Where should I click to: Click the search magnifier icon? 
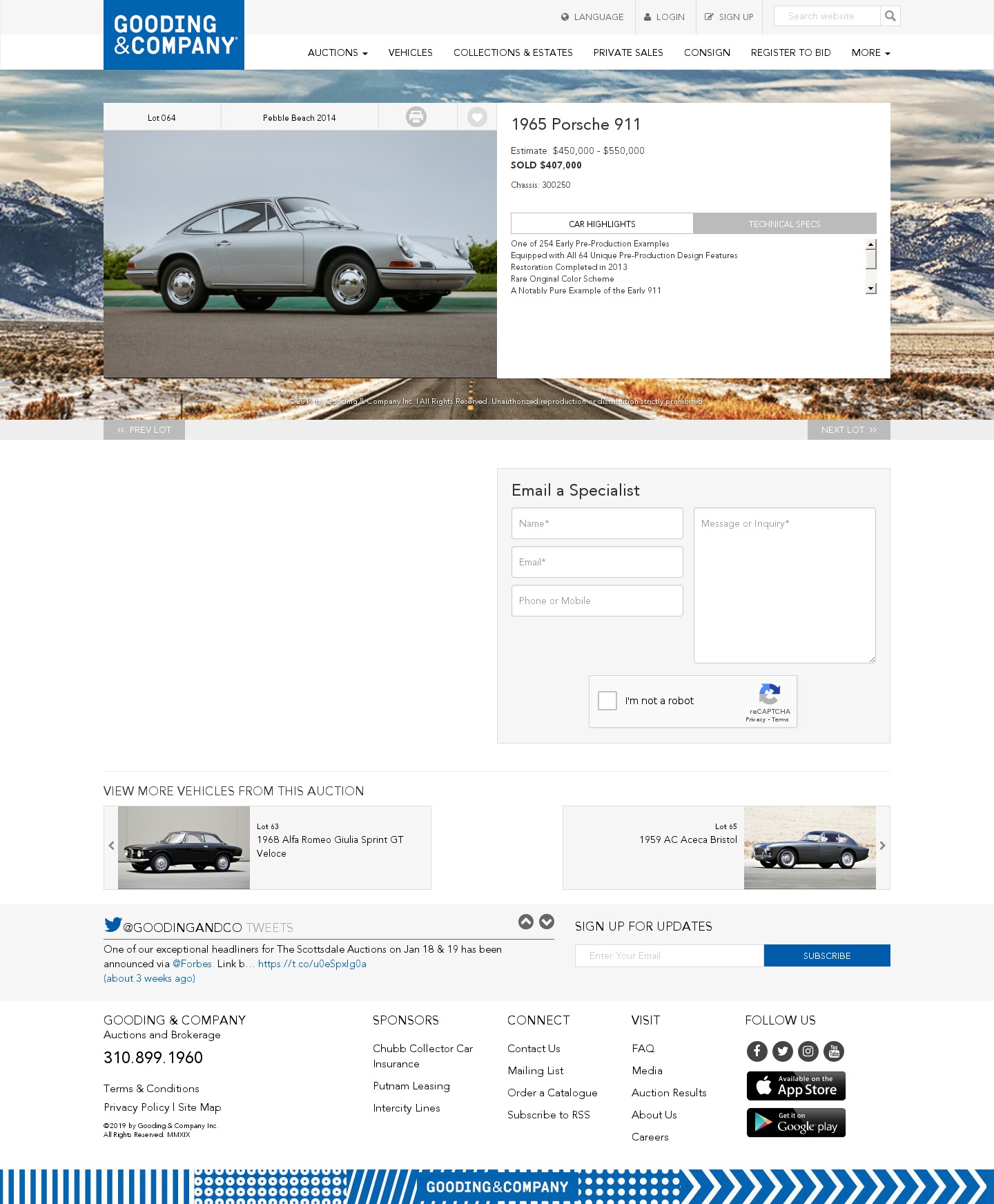(x=890, y=16)
